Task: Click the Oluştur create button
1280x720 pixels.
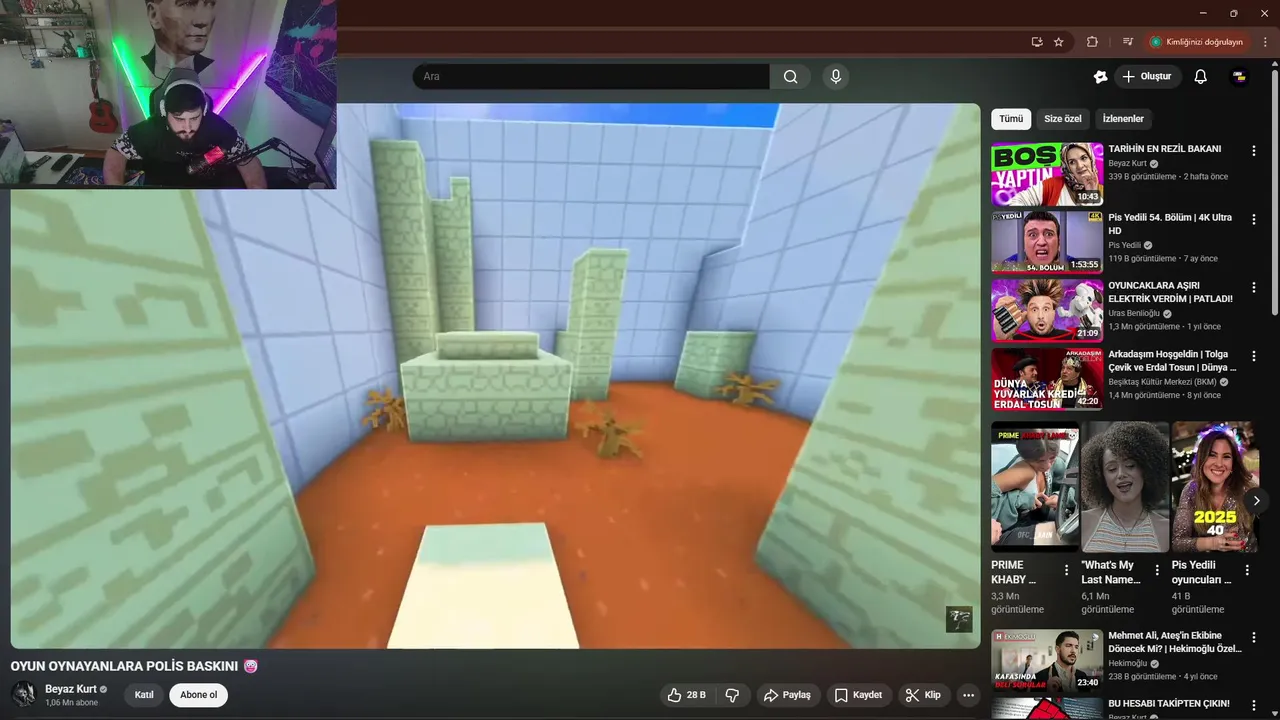Action: coord(1147,77)
